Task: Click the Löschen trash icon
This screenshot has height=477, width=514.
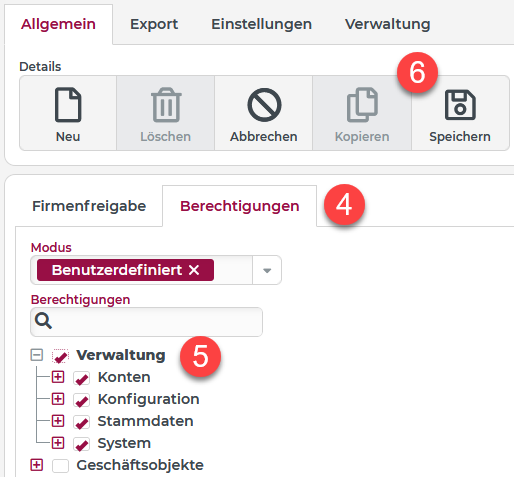Action: pos(166,105)
